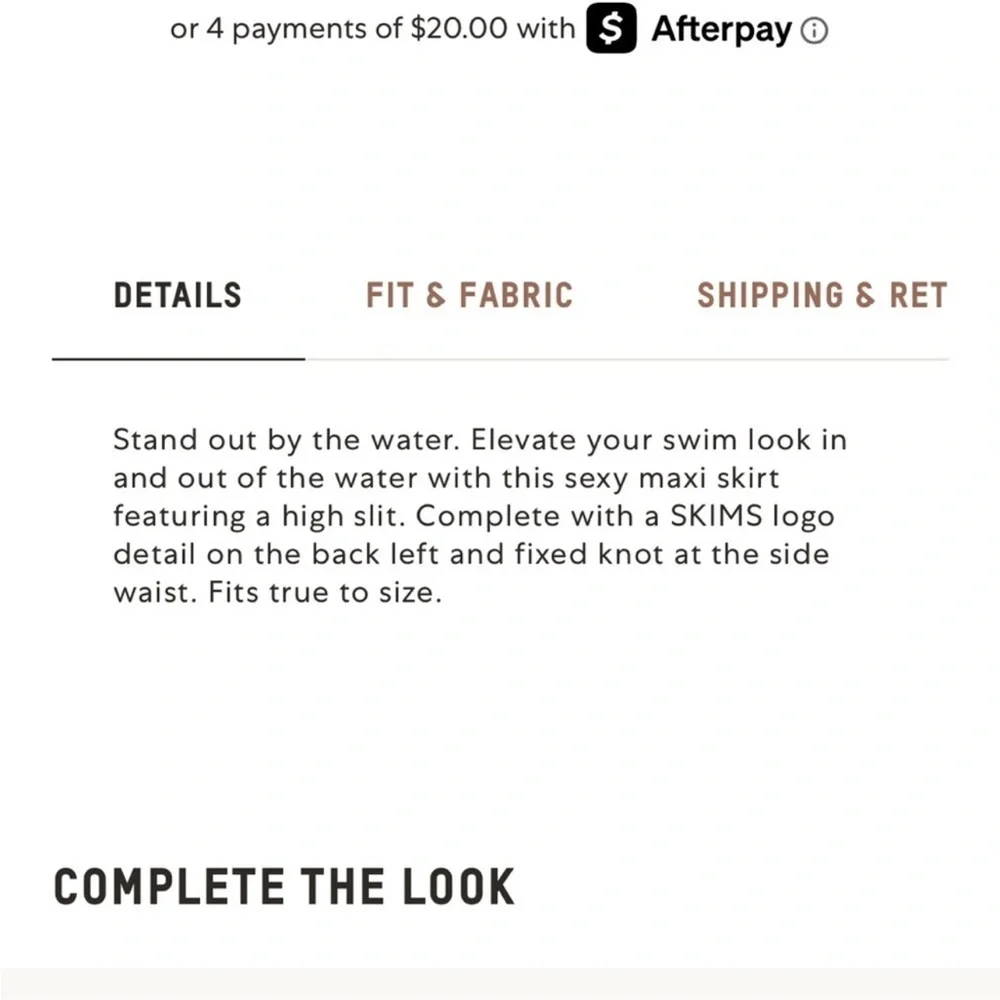
Task: Open the Afterpay info circle icon
Action: (814, 31)
